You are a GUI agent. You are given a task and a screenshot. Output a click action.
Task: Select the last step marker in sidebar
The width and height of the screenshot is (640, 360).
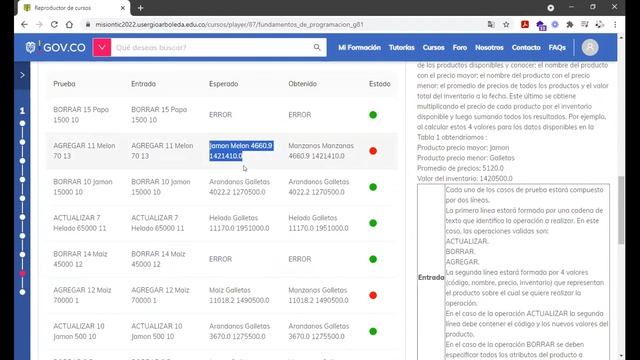(22, 292)
